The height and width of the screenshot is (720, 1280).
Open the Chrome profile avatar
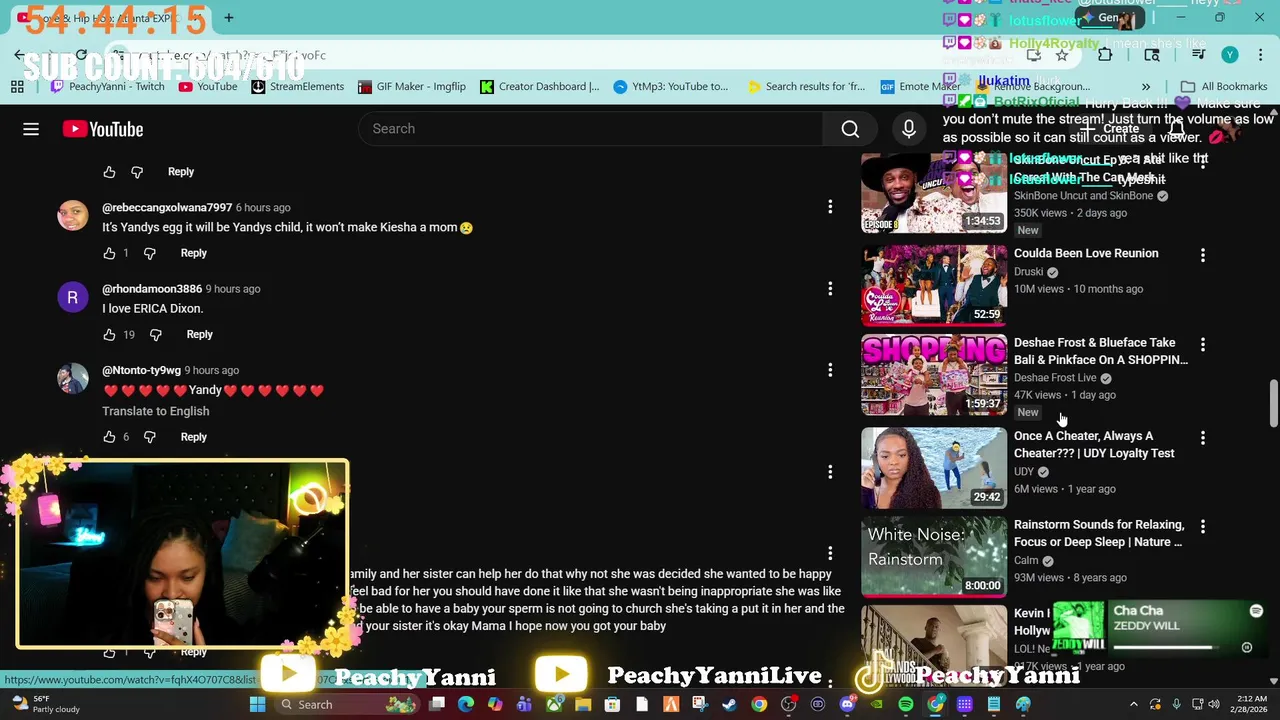coord(1229,55)
